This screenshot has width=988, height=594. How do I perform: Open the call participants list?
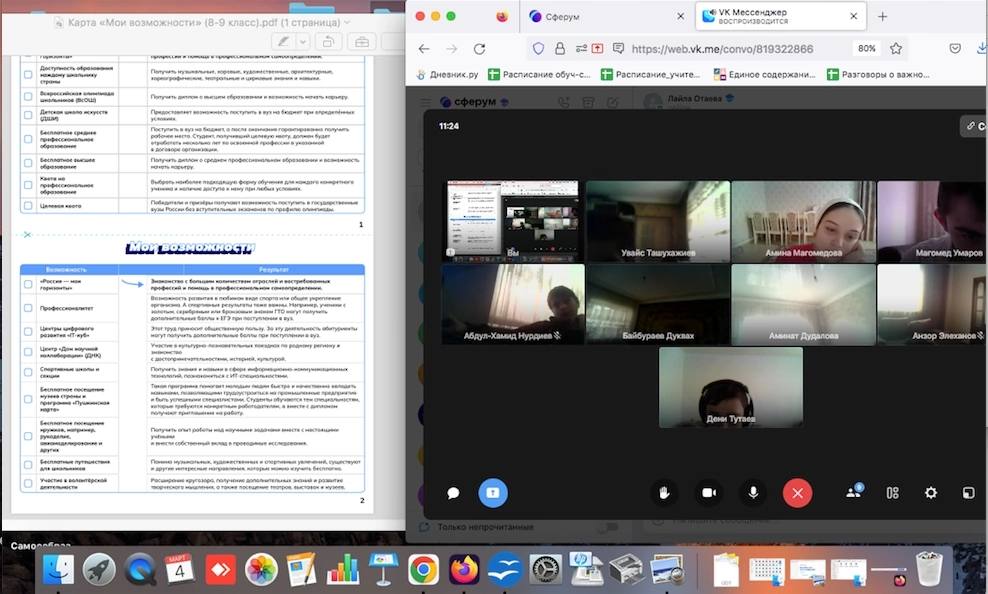853,493
